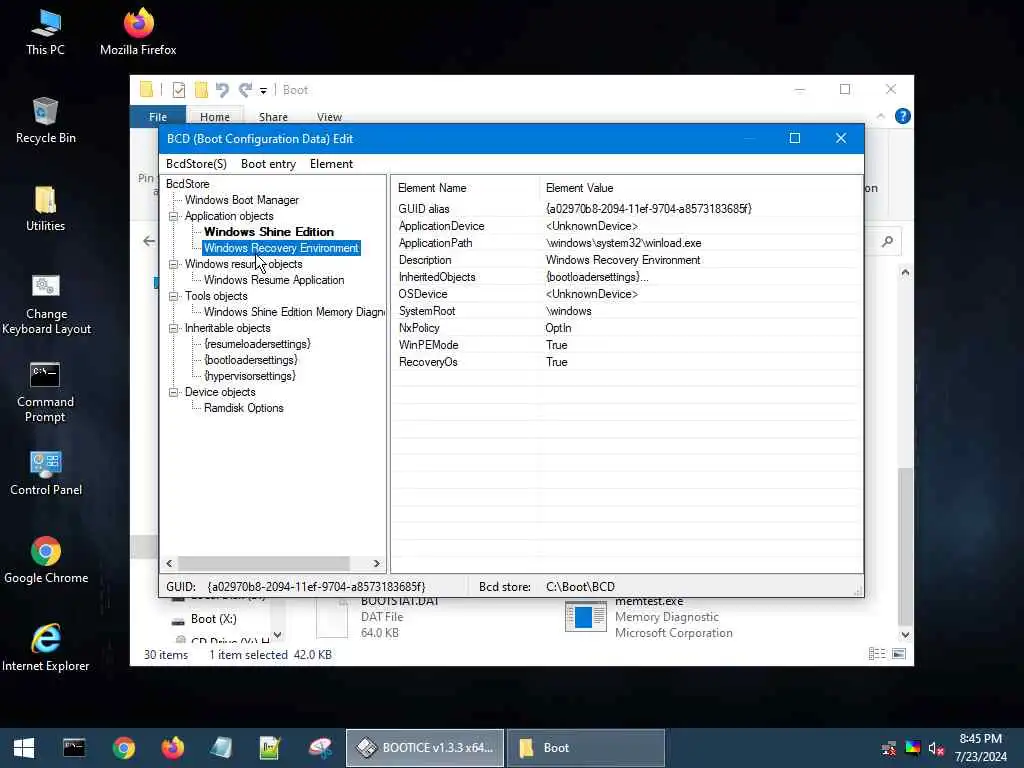Collapse Device objects tree node
This screenshot has width=1024, height=768.
[174, 392]
